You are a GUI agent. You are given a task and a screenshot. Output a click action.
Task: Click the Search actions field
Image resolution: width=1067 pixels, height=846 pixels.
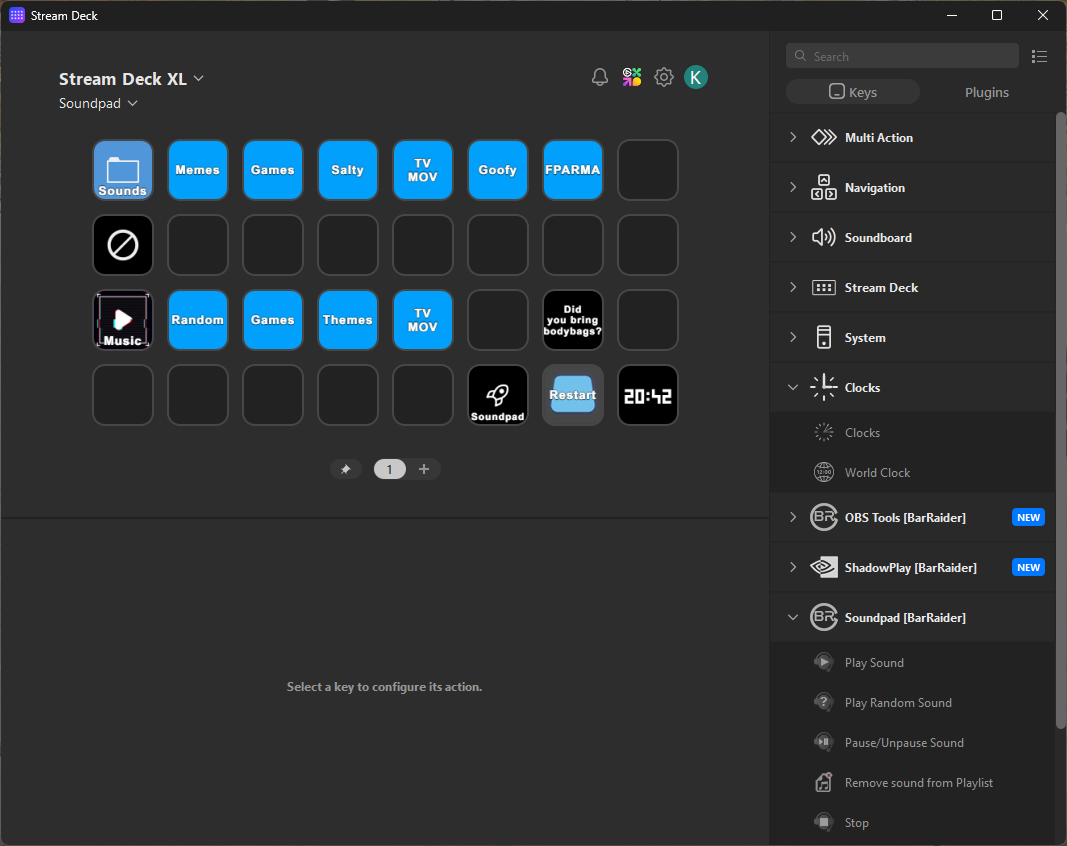tap(902, 56)
